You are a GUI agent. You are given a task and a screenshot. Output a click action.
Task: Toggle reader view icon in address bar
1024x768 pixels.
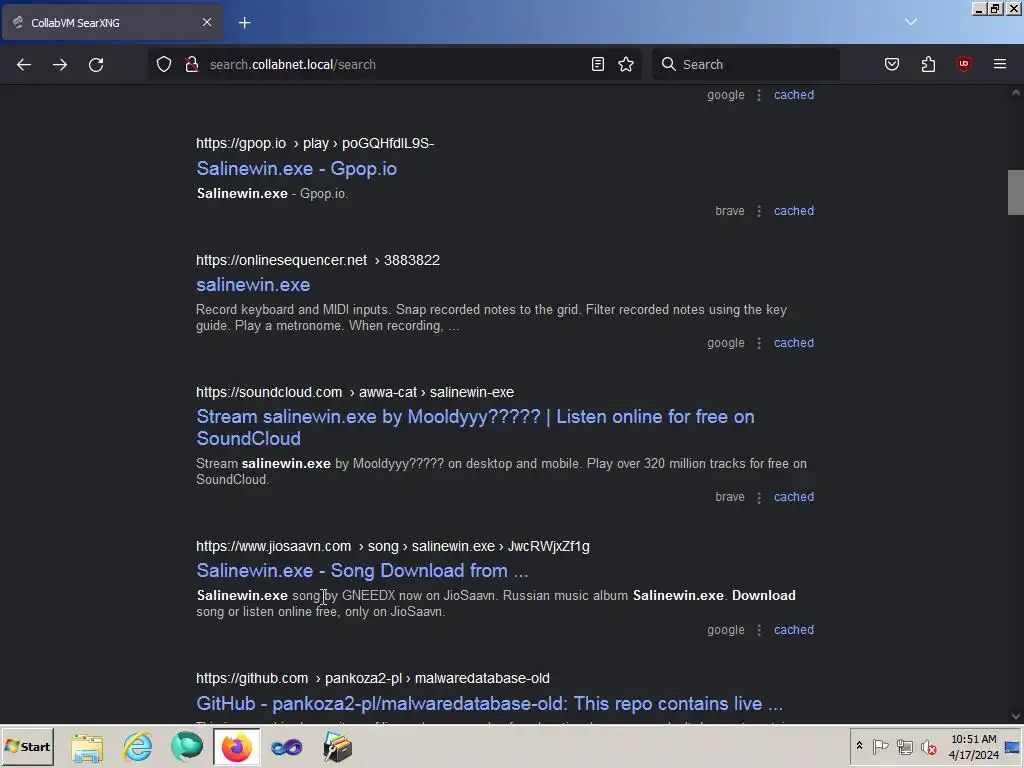(598, 64)
